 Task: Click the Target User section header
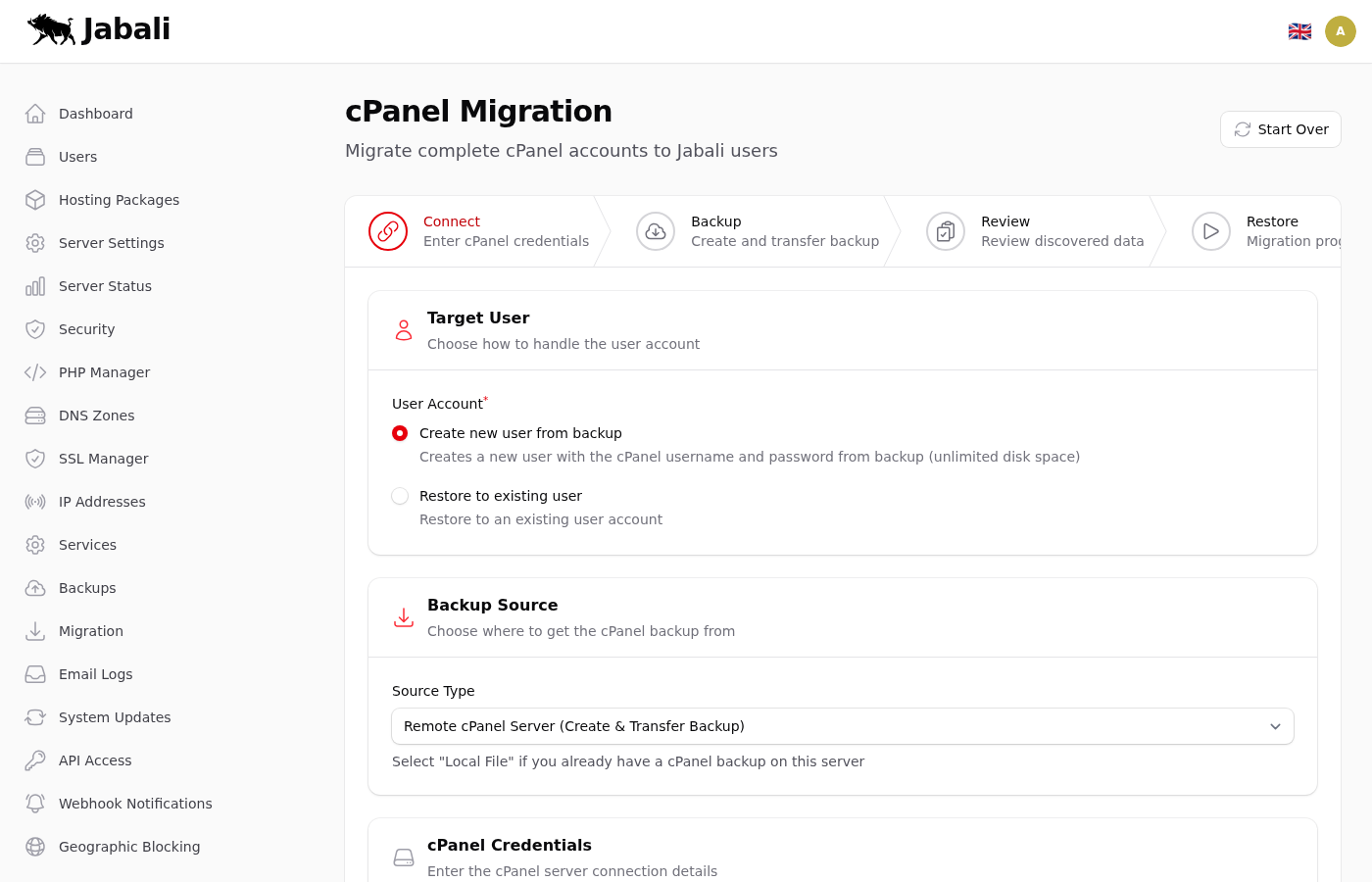click(x=478, y=318)
